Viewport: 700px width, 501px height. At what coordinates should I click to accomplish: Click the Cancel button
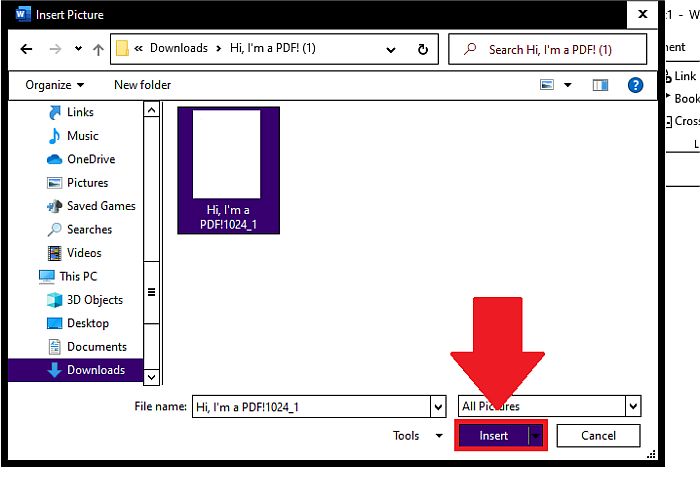[x=598, y=436]
